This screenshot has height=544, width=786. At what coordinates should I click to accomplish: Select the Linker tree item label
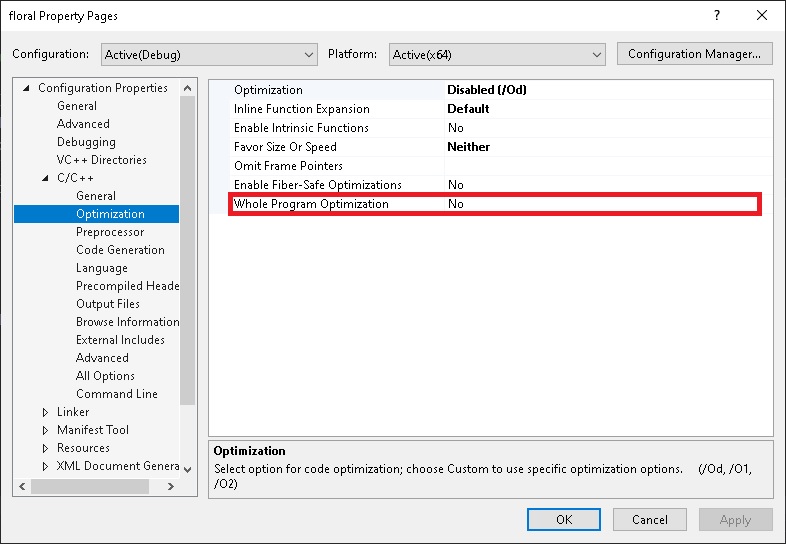pos(73,412)
